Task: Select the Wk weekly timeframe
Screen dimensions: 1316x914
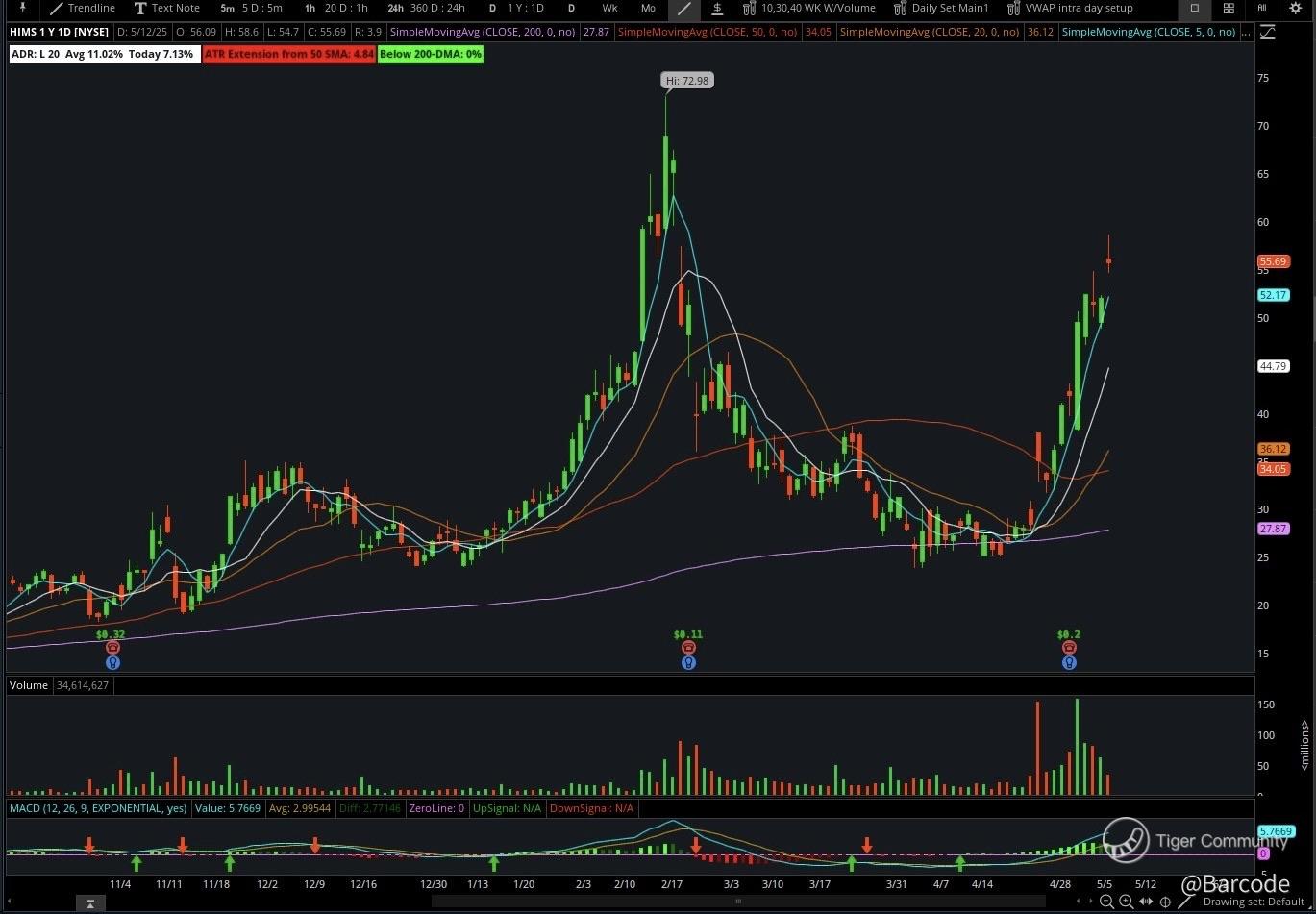Action: click(x=609, y=8)
